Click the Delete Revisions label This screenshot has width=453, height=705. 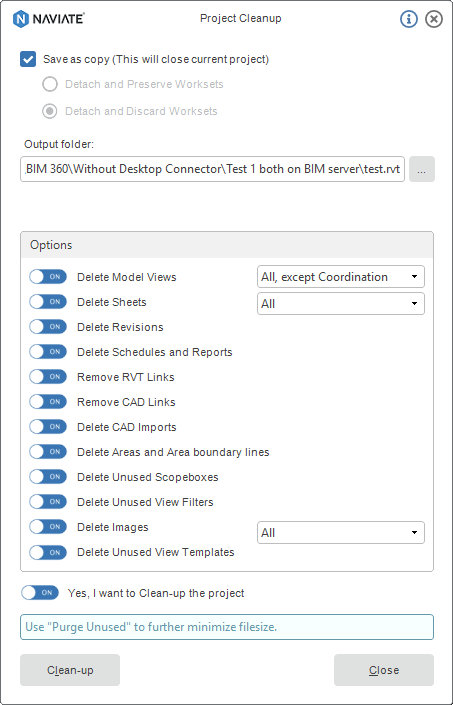click(x=120, y=327)
